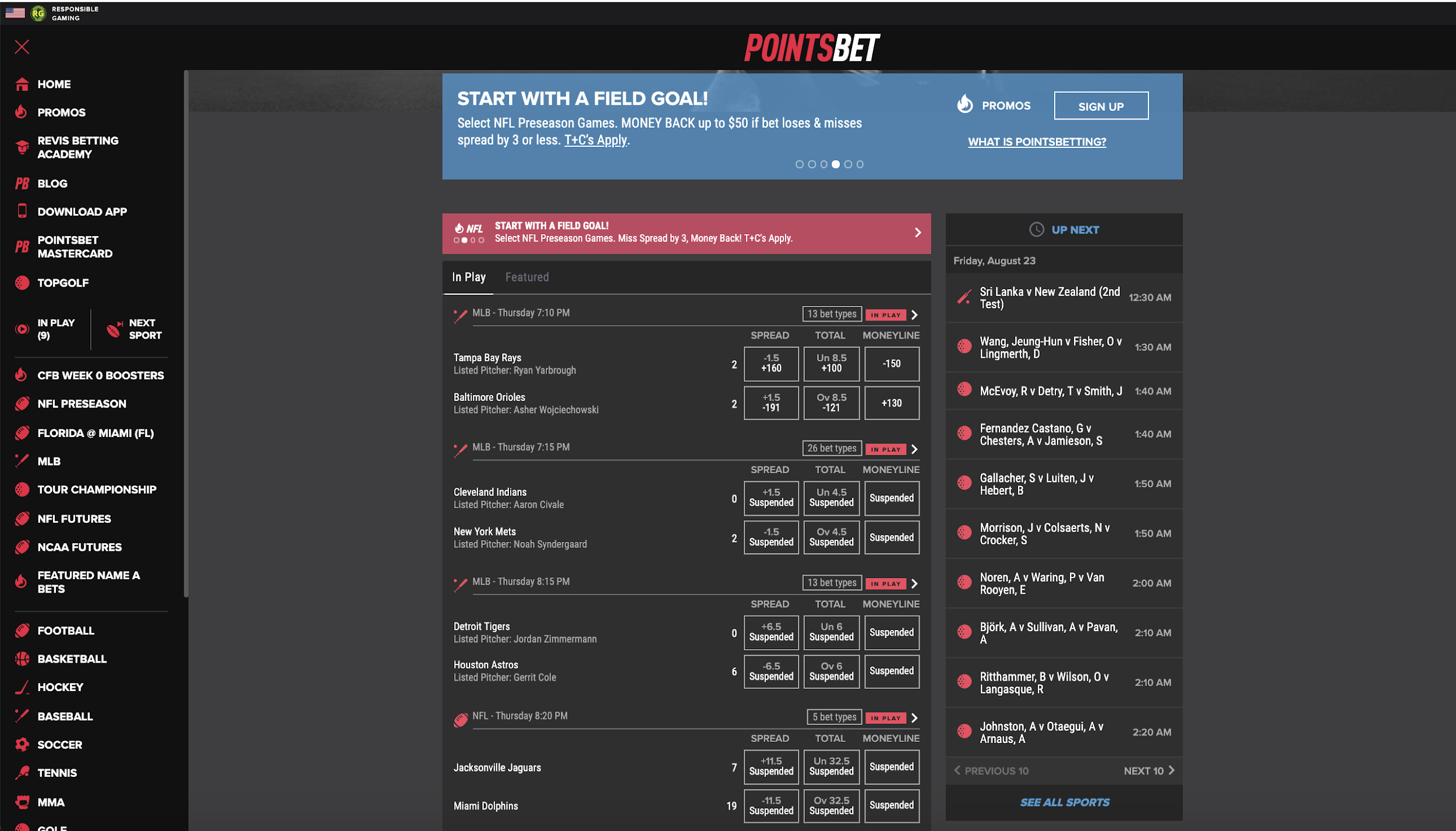Click the PointsBet Mastercard PB icon
This screenshot has height=831, width=1456.
22,247
